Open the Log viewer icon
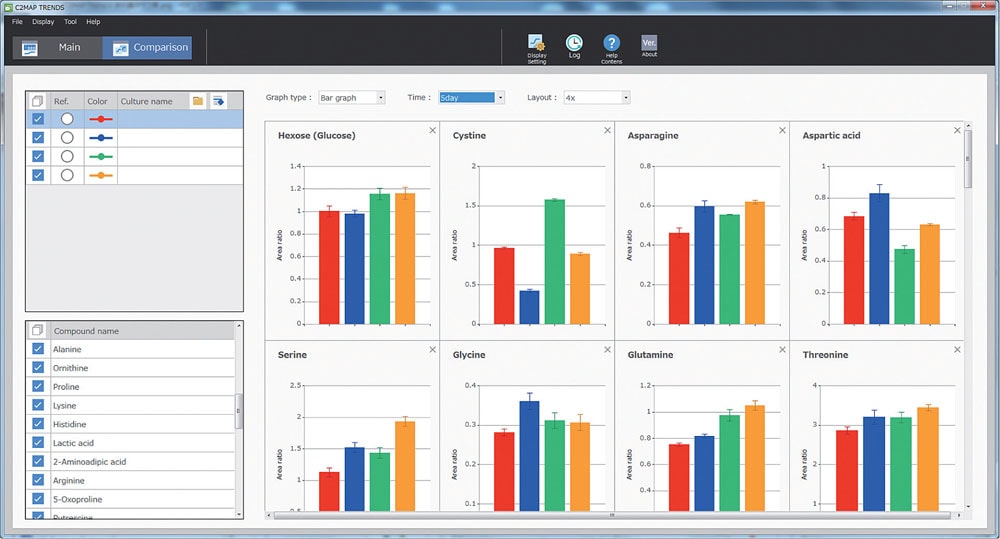 pyautogui.click(x=574, y=43)
